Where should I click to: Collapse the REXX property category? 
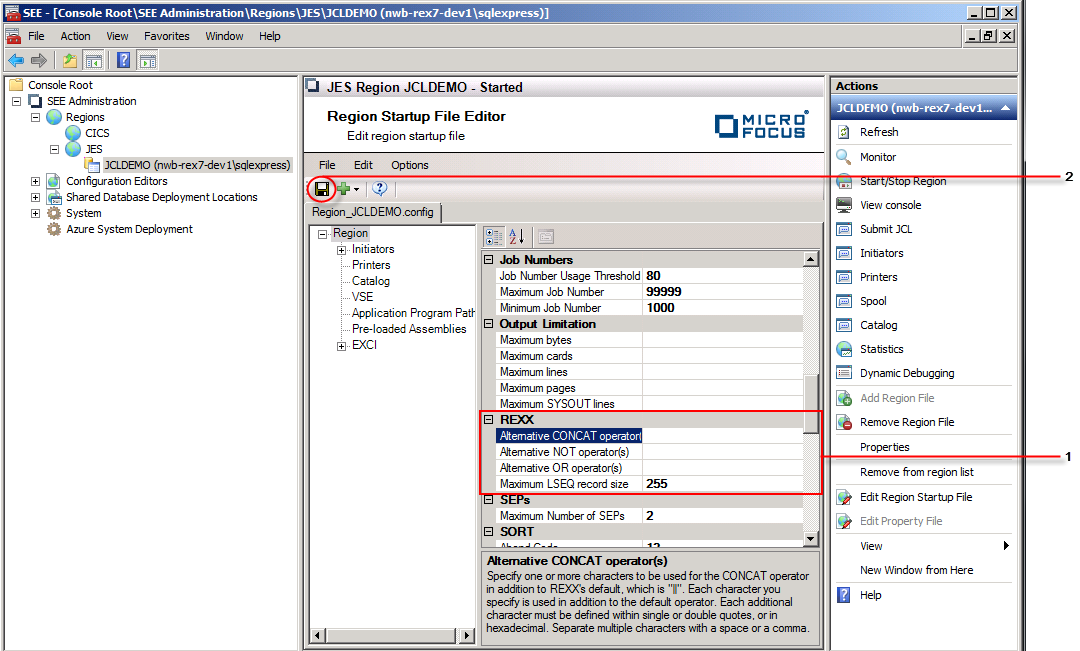click(x=489, y=420)
